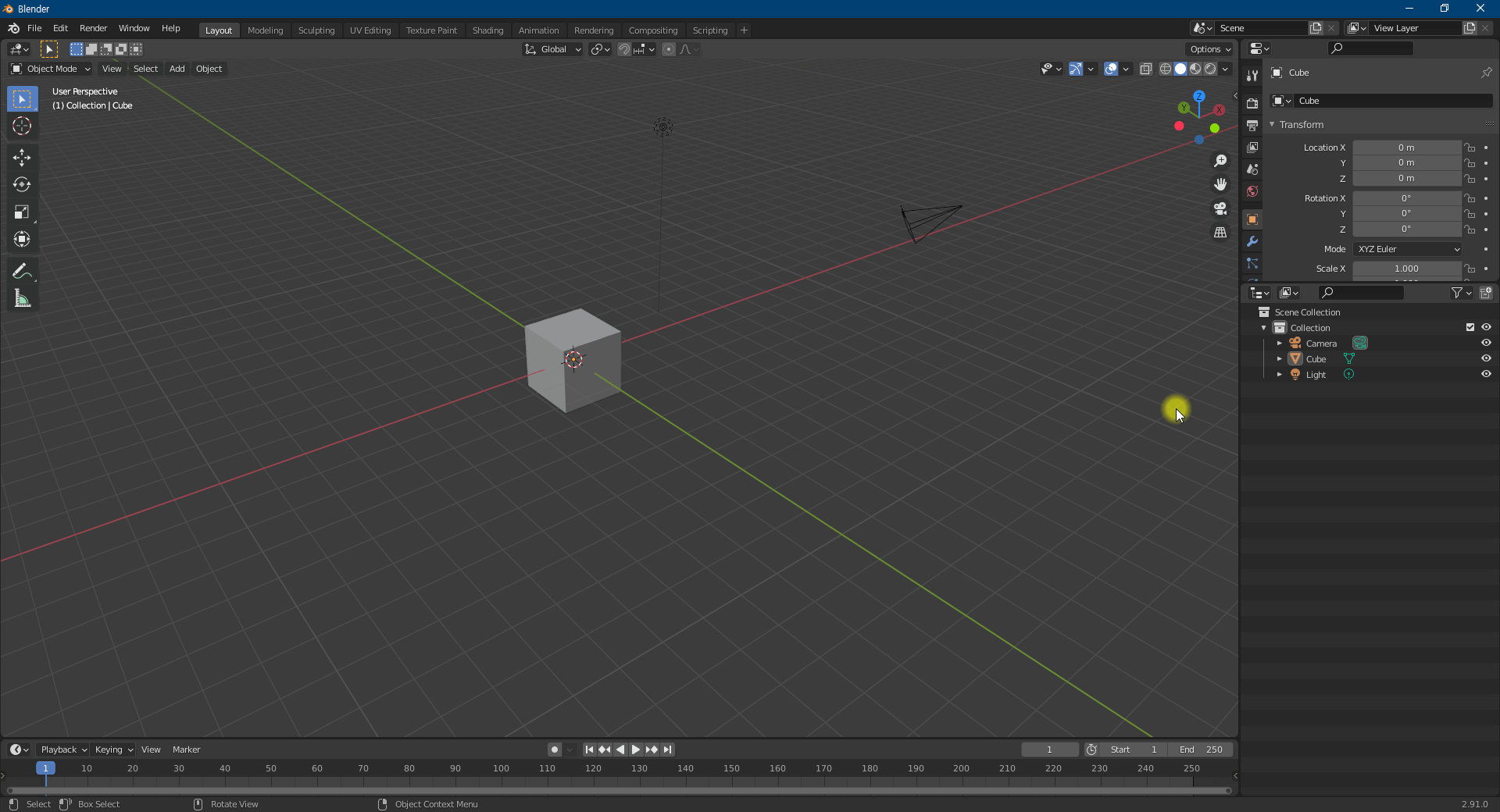Screen dimensions: 1500x812
Task: Click play reversed button
Action: 620,750
